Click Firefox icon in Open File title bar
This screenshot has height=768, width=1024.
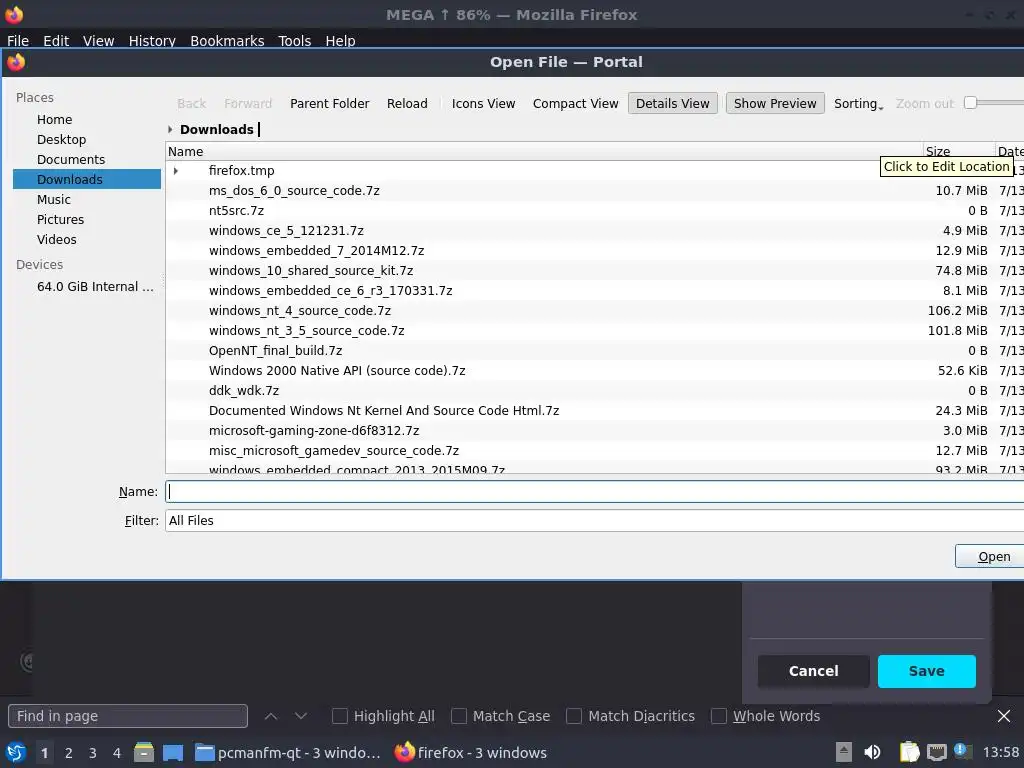pos(16,62)
